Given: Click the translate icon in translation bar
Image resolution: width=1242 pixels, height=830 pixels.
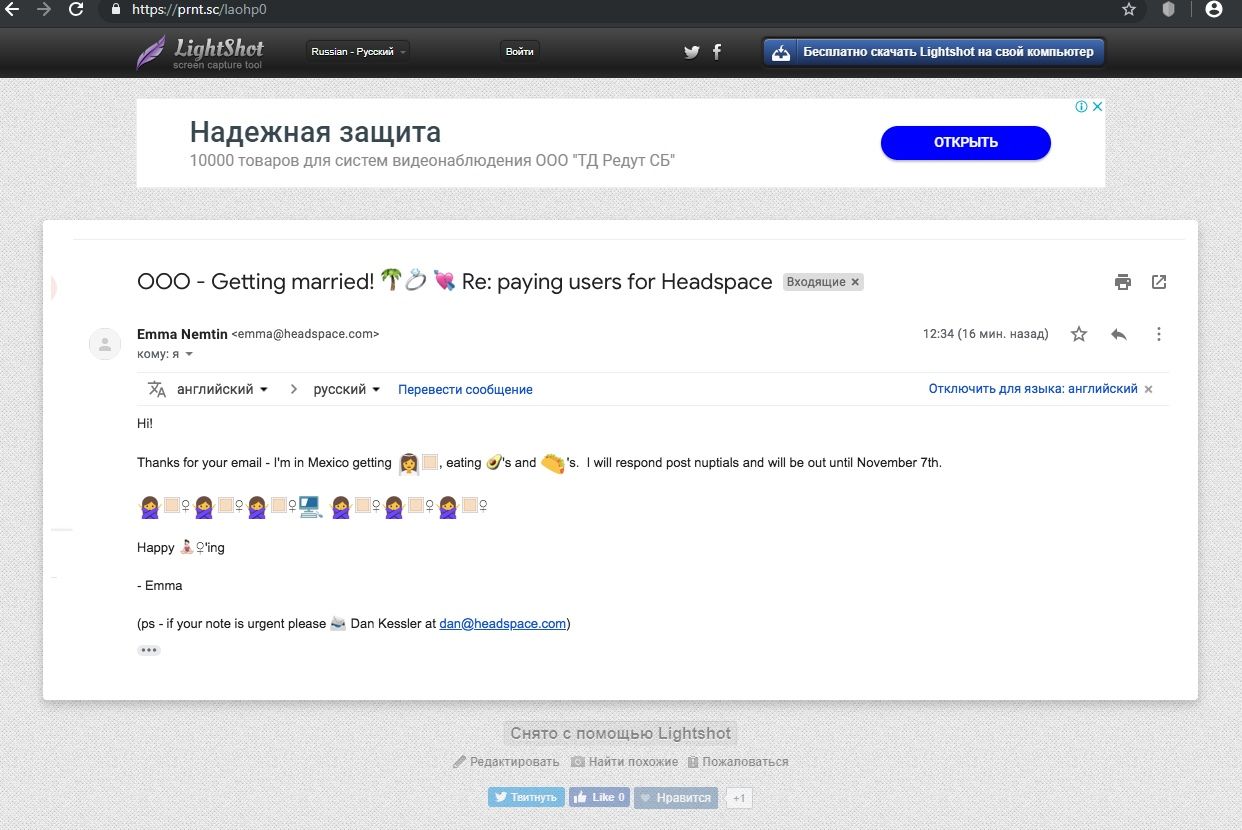Looking at the screenshot, I should [x=157, y=389].
